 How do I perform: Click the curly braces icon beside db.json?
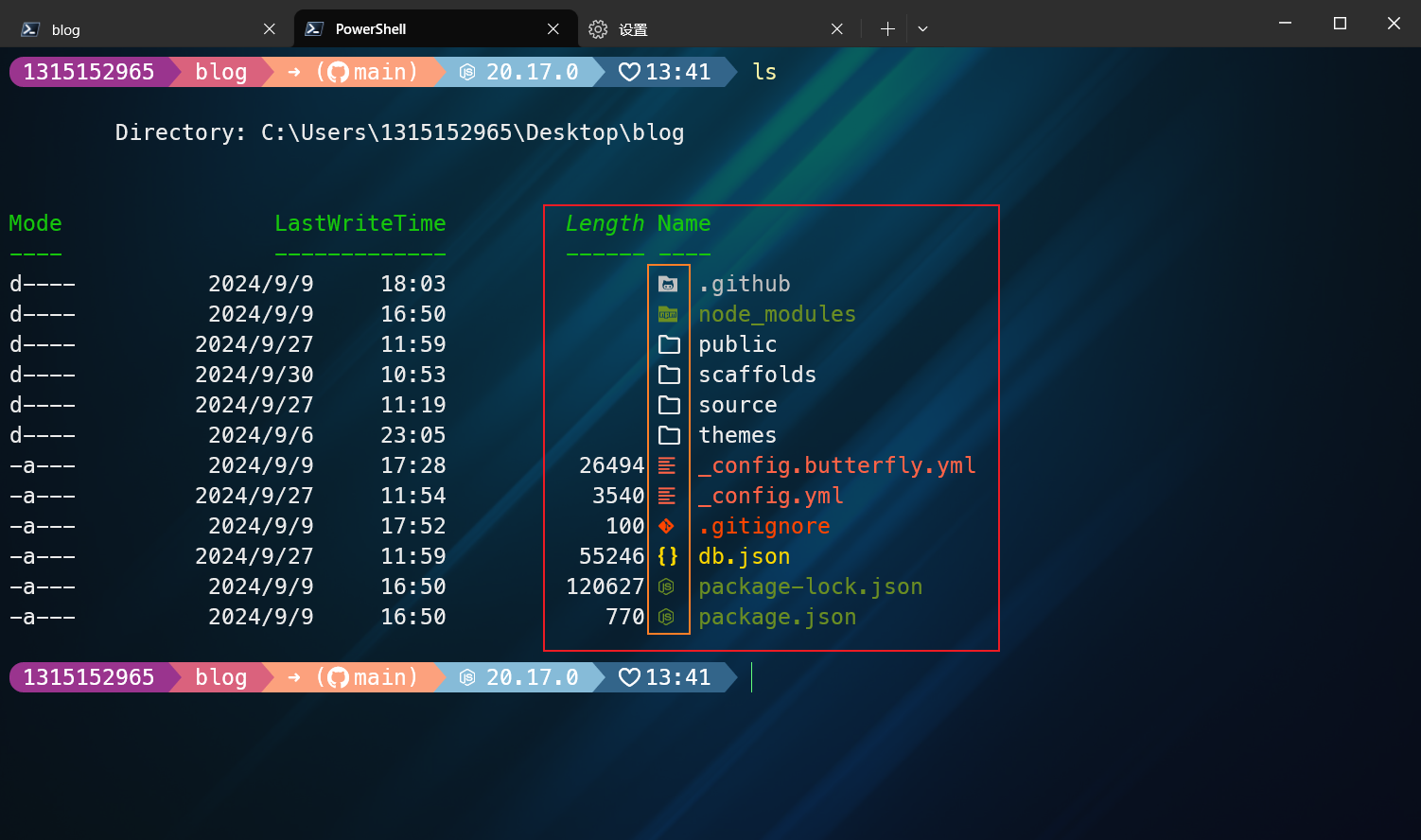pyautogui.click(x=668, y=556)
